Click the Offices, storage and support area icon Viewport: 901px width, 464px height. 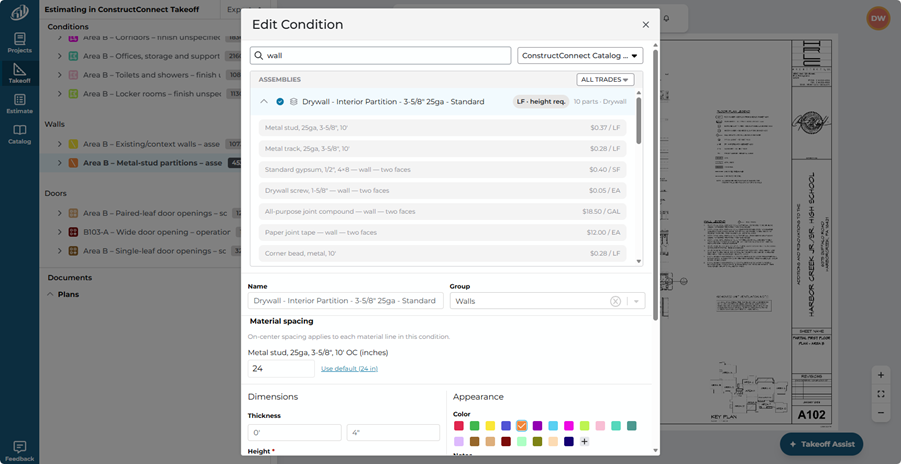point(74,56)
